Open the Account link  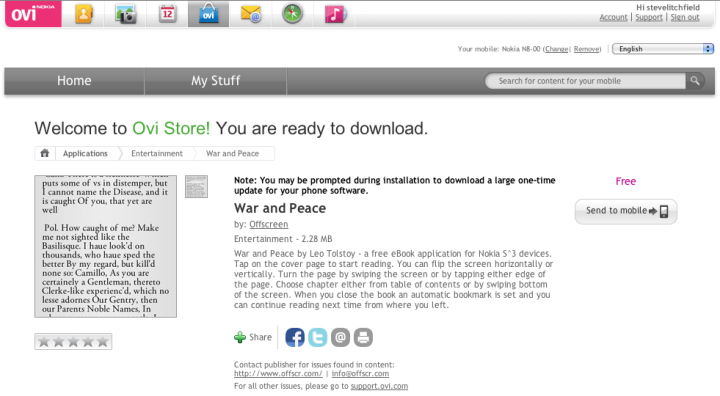[x=613, y=17]
